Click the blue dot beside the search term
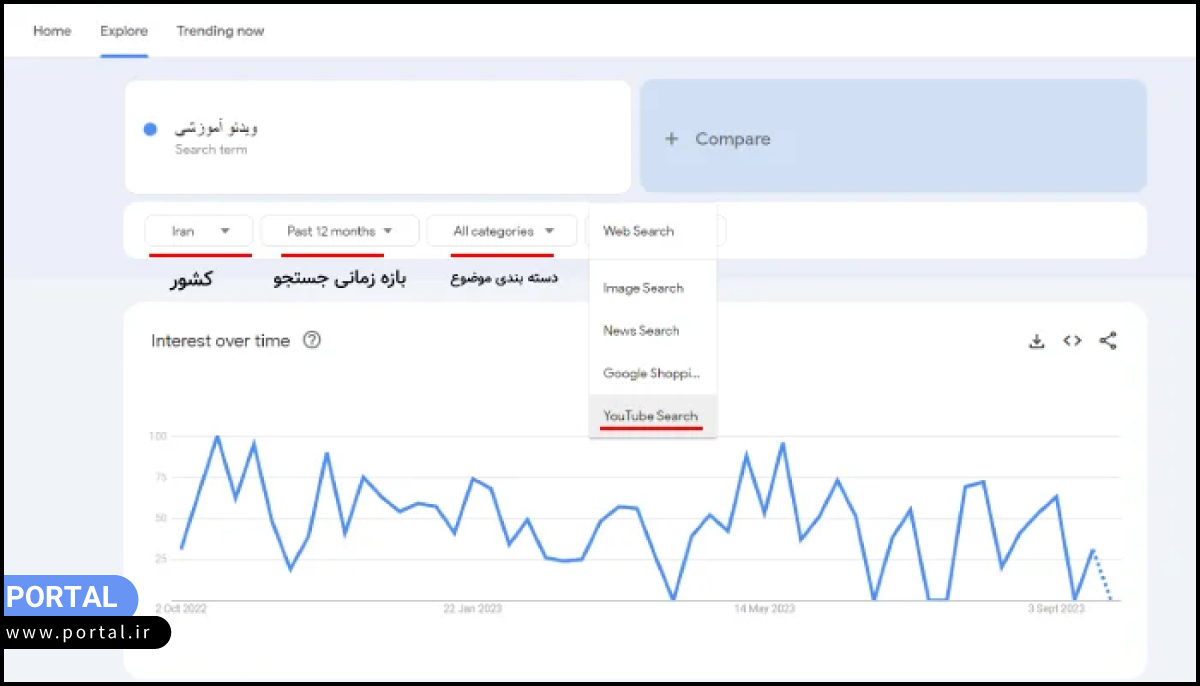This screenshot has height=686, width=1200. tap(150, 129)
